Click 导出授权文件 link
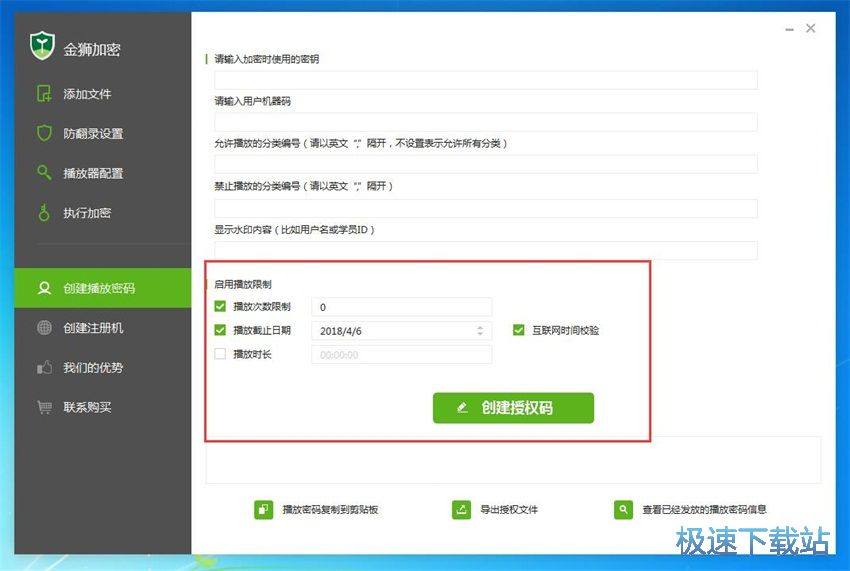850x571 pixels. [508, 509]
